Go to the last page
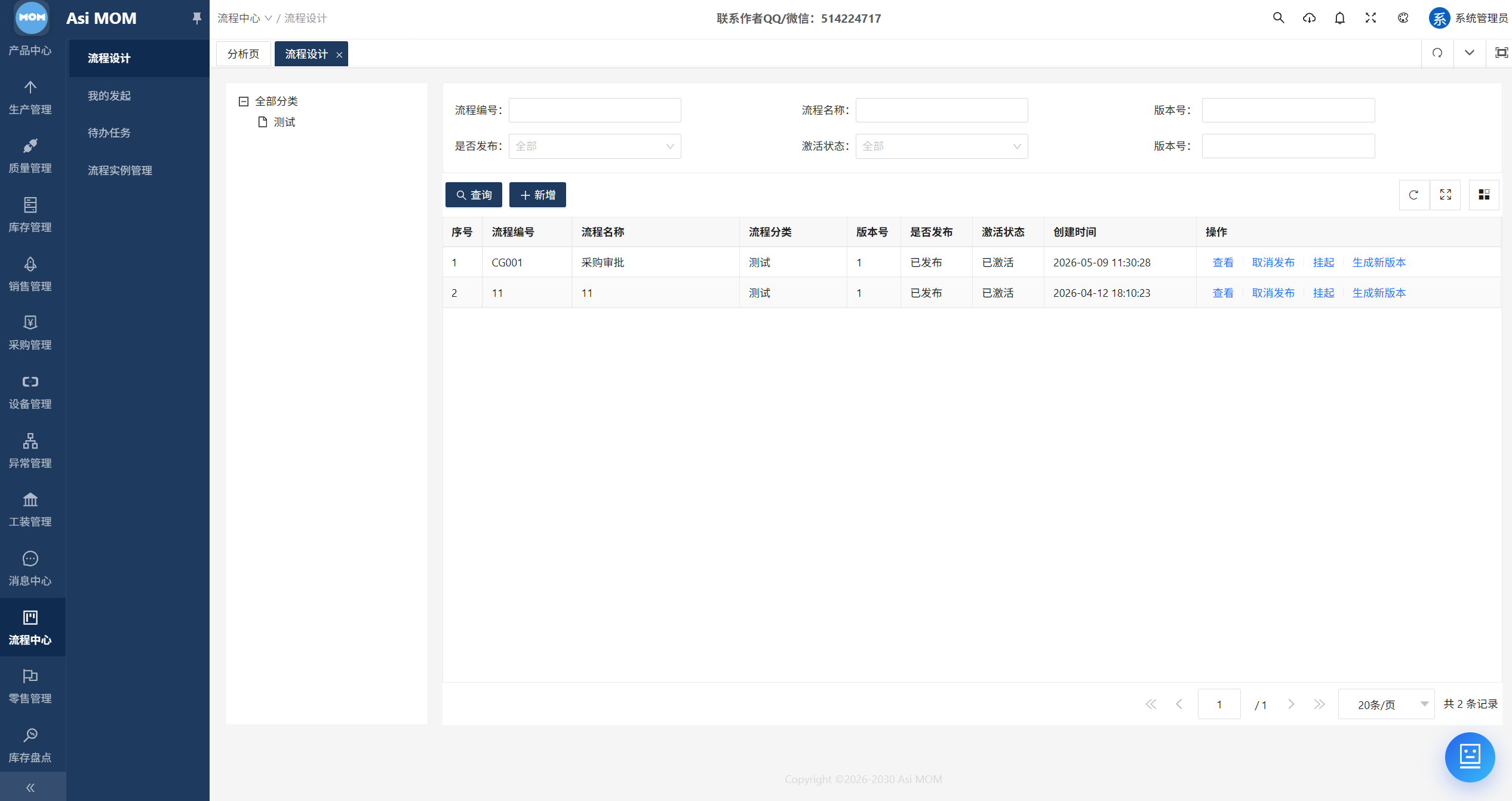Image resolution: width=1512 pixels, height=801 pixels. (x=1319, y=704)
